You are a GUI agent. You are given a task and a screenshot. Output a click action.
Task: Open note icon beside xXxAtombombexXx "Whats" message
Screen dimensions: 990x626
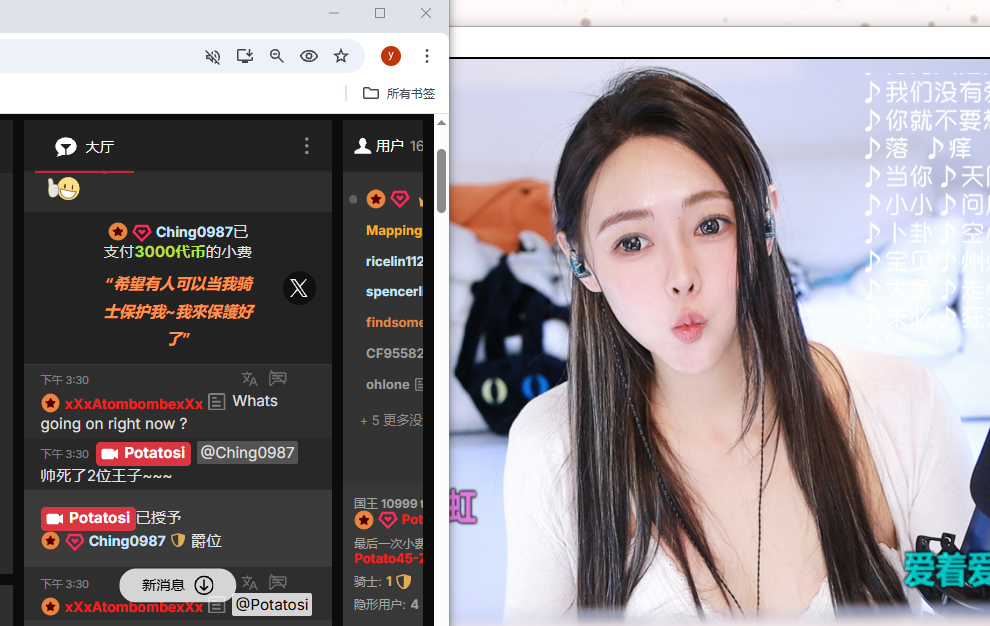tap(216, 402)
